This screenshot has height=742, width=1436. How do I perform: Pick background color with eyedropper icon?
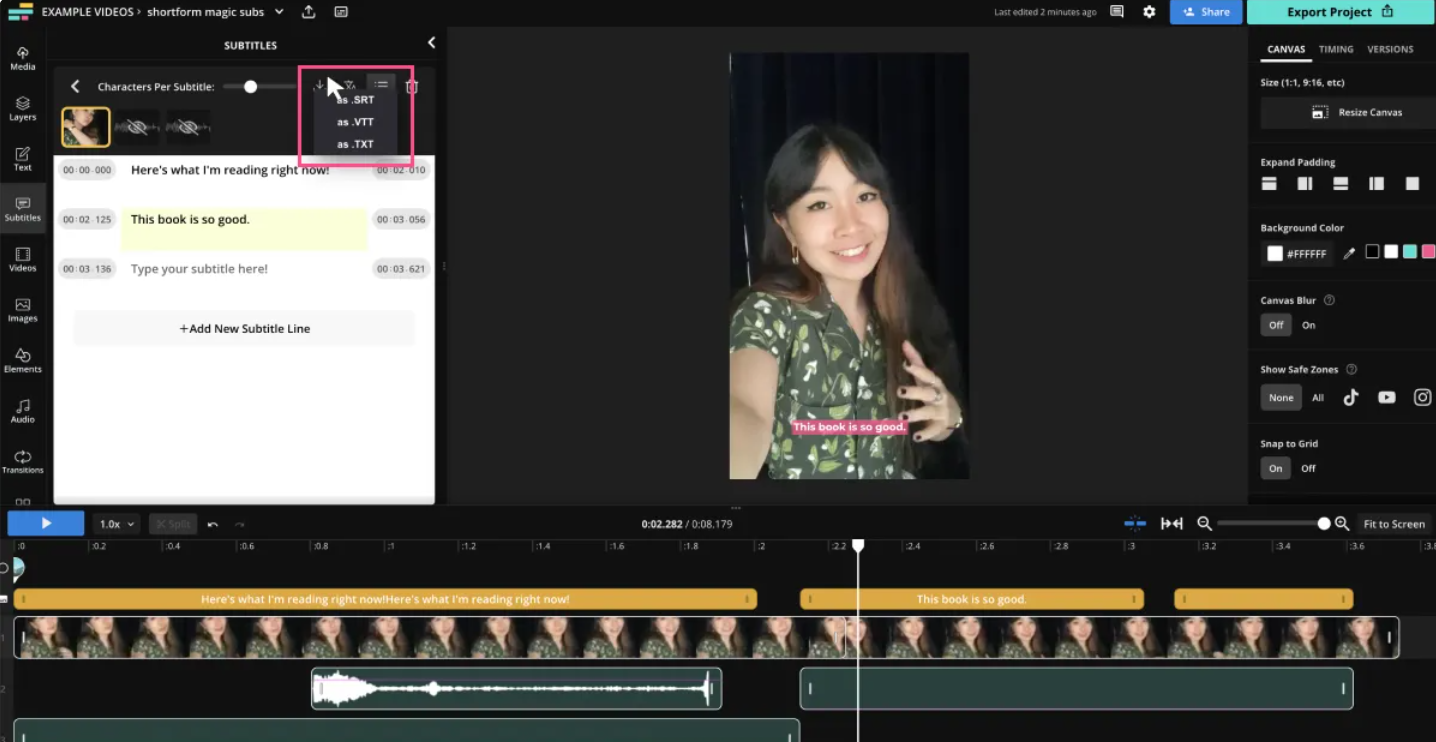[x=1349, y=254]
